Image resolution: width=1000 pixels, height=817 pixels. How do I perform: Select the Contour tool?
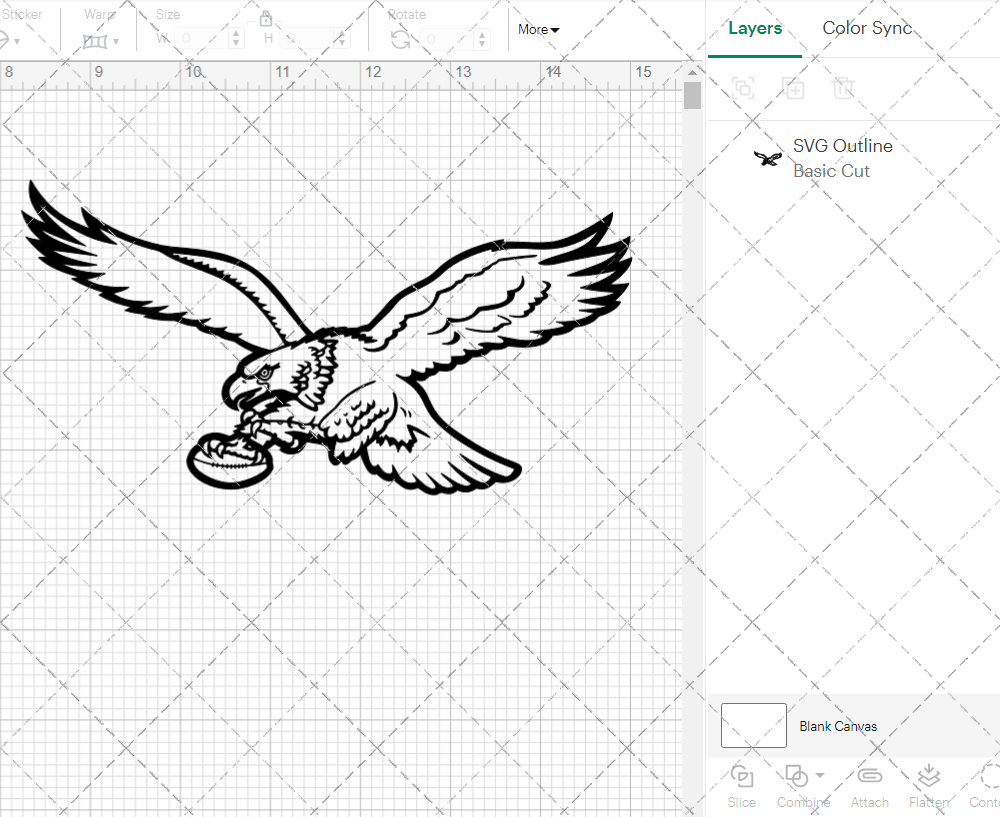[x=984, y=786]
